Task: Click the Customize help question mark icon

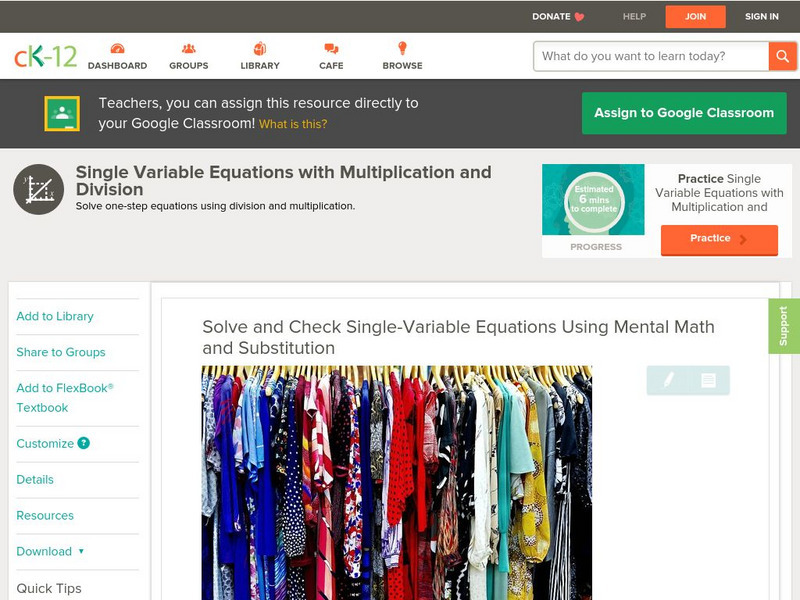Action: tap(84, 443)
